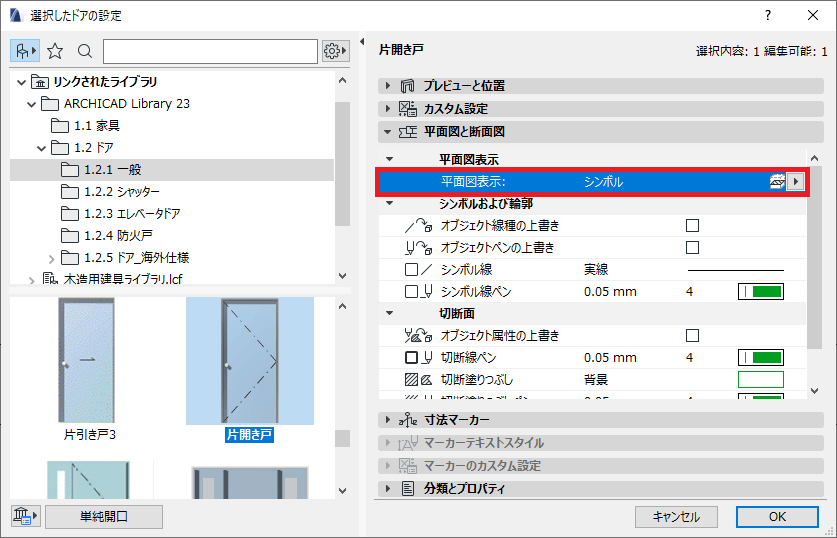Collapse the 切断面 group
Image resolution: width=837 pixels, height=538 pixels.
click(390, 313)
